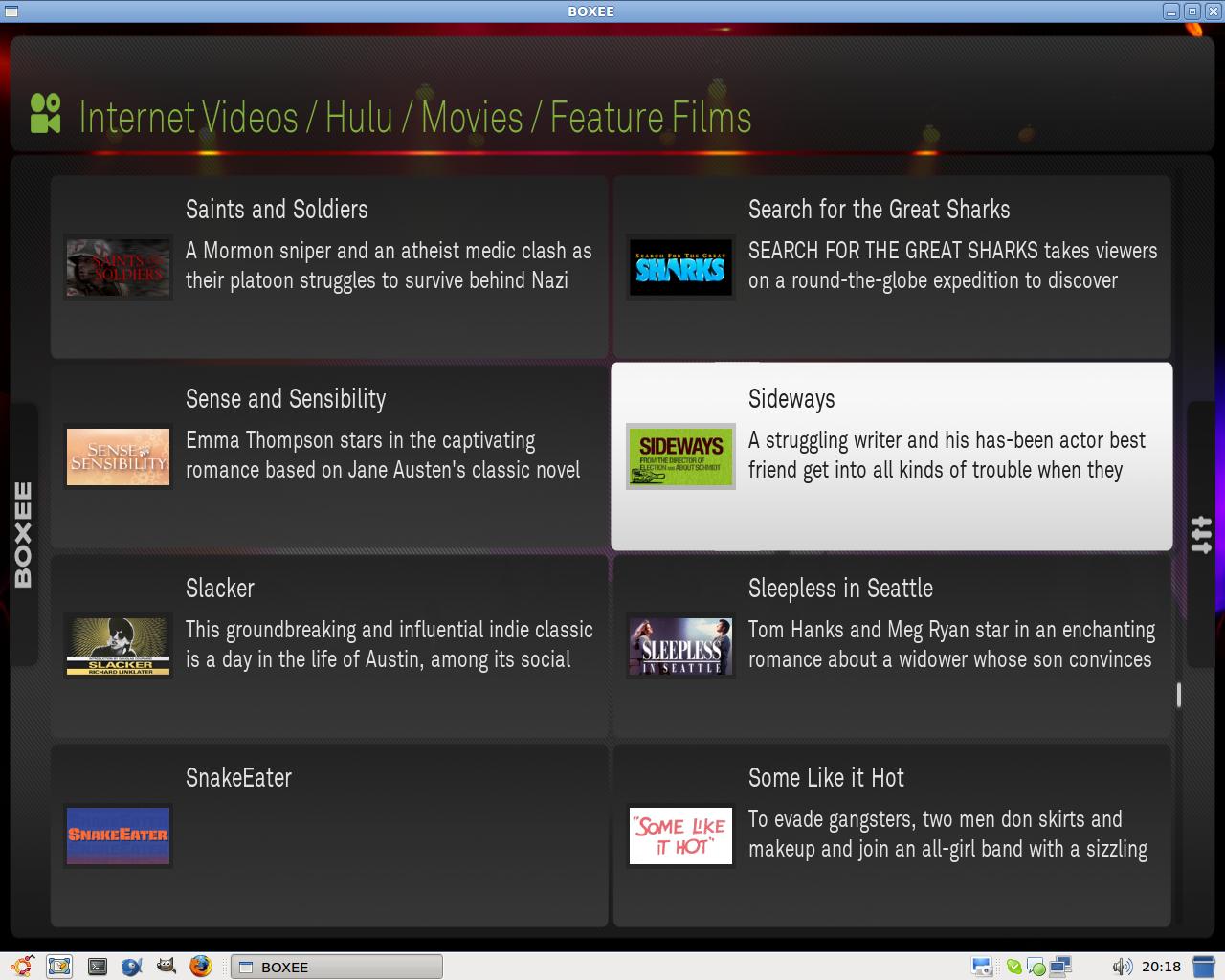Click the SnakeEater poster thumbnail
This screenshot has height=980, width=1225.
[x=118, y=835]
